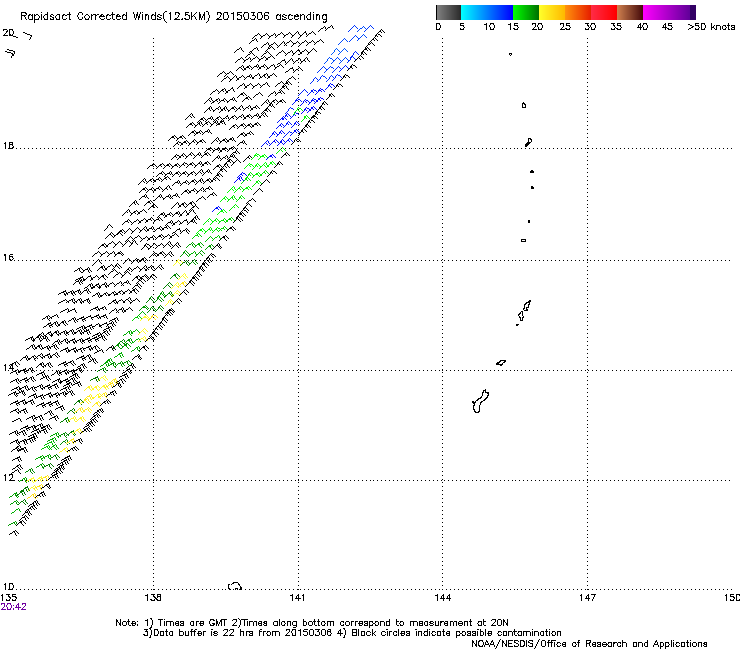
Task: Click the longitude label '141'
Action: point(297,598)
